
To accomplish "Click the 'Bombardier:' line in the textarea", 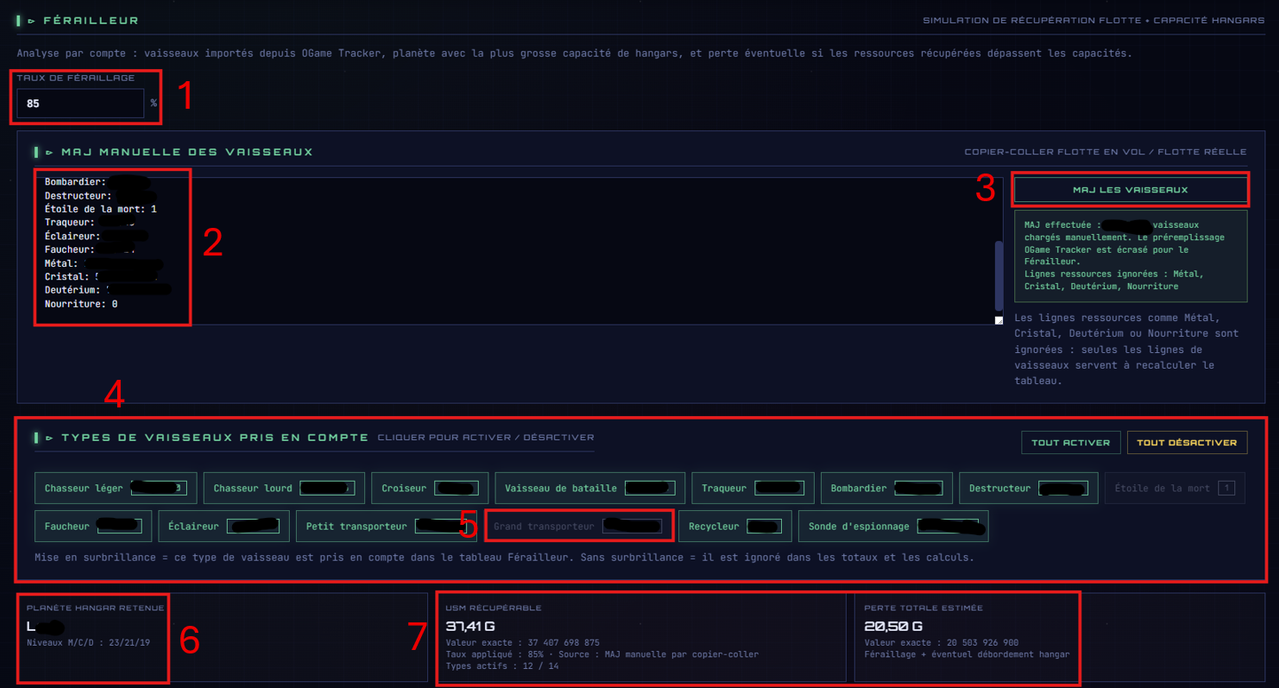I will coord(76,182).
